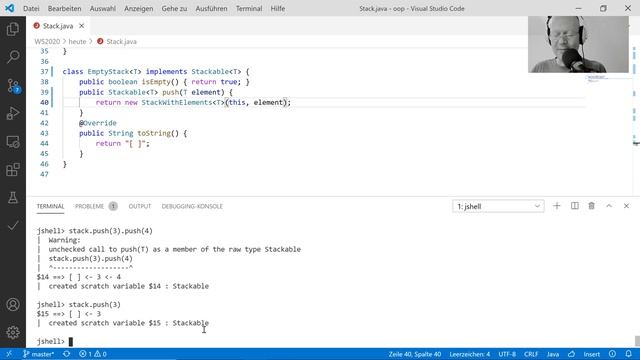Click the VS Code logo in title bar
The width and height of the screenshot is (640, 360).
click(9, 8)
